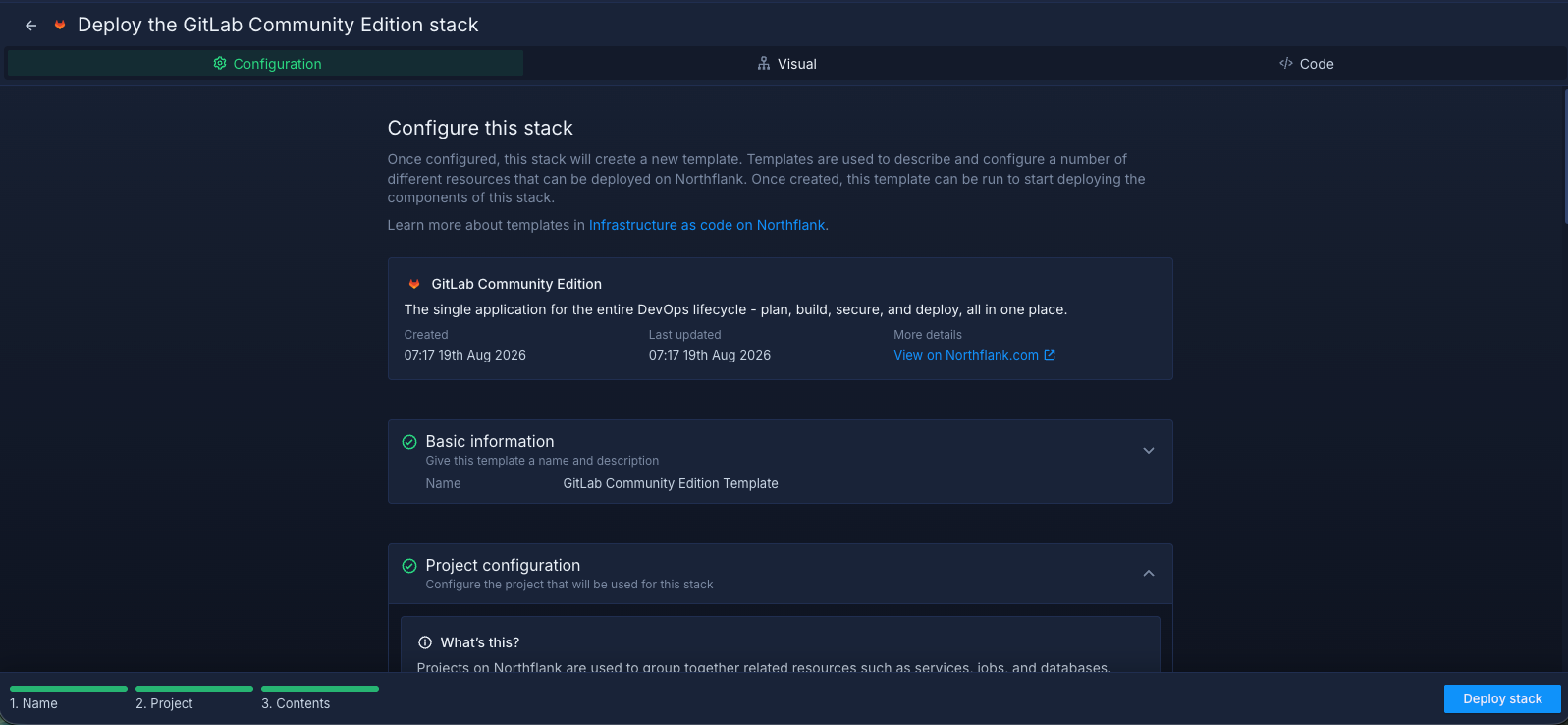
Task: Jump to step 1. Name
Action: click(x=33, y=703)
